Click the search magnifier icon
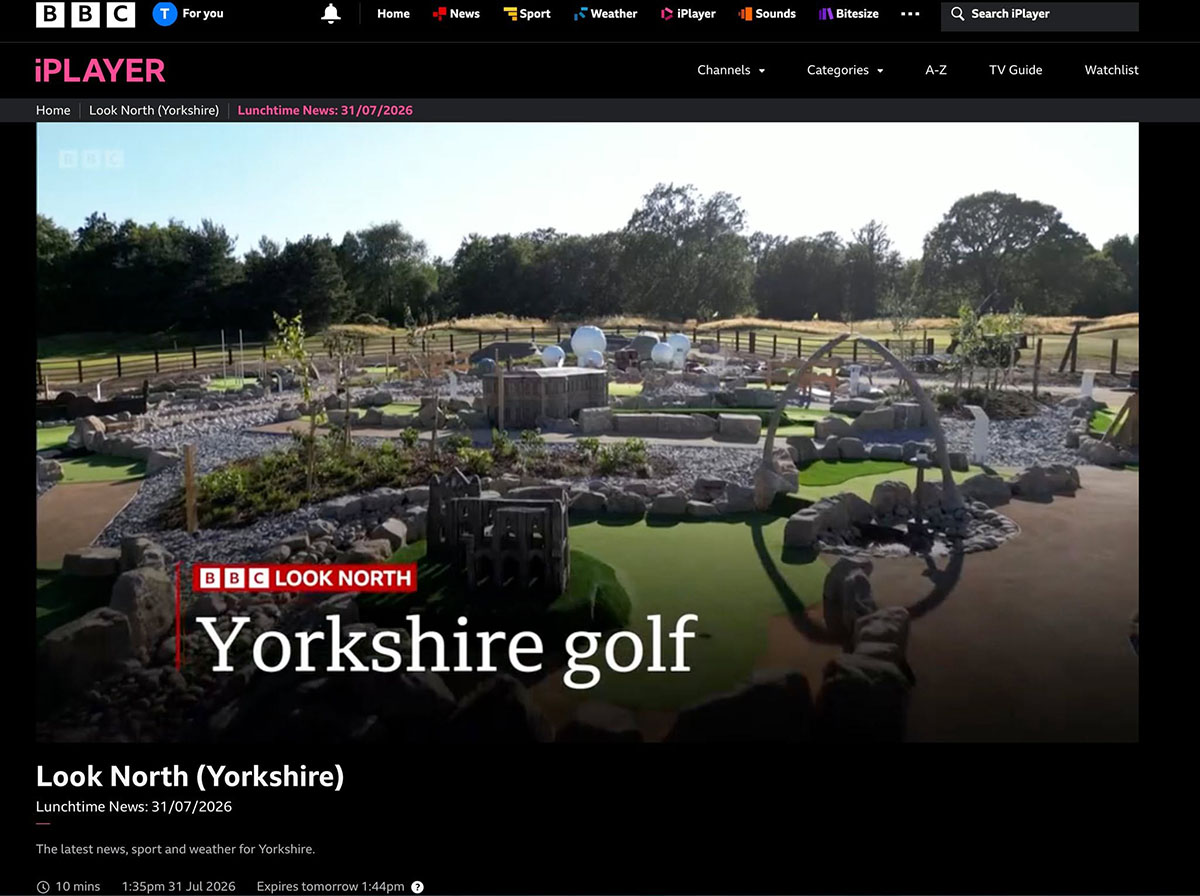 coord(957,14)
